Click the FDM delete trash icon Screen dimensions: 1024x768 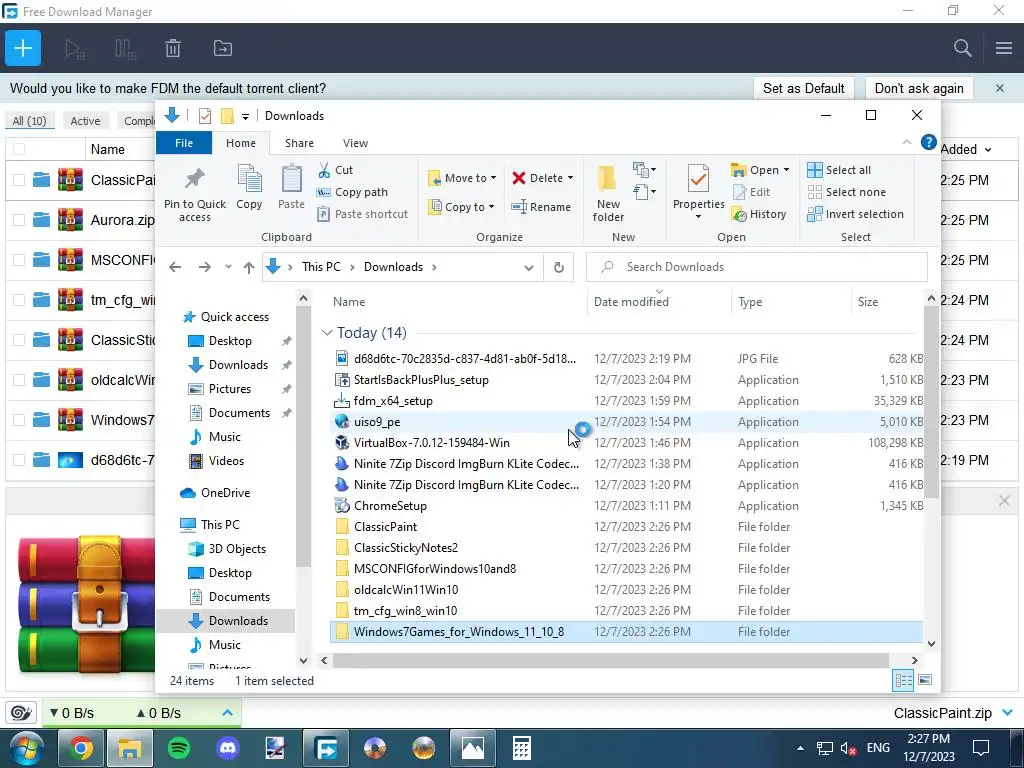pyautogui.click(x=172, y=48)
